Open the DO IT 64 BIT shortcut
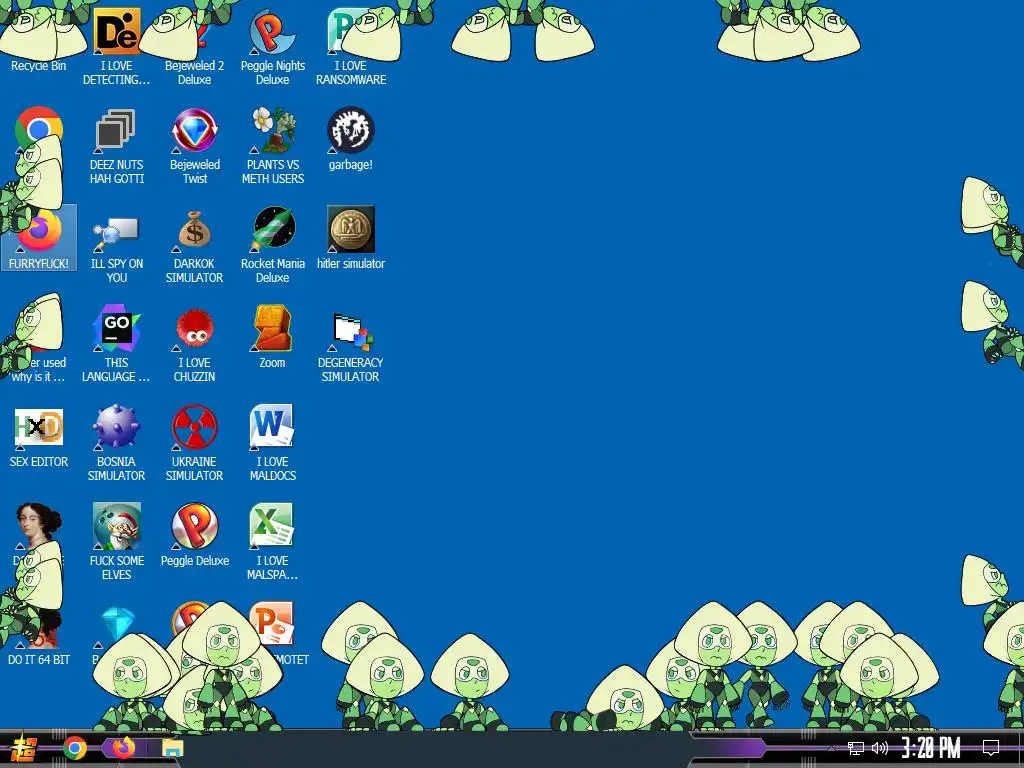1024x768 pixels. (39, 637)
